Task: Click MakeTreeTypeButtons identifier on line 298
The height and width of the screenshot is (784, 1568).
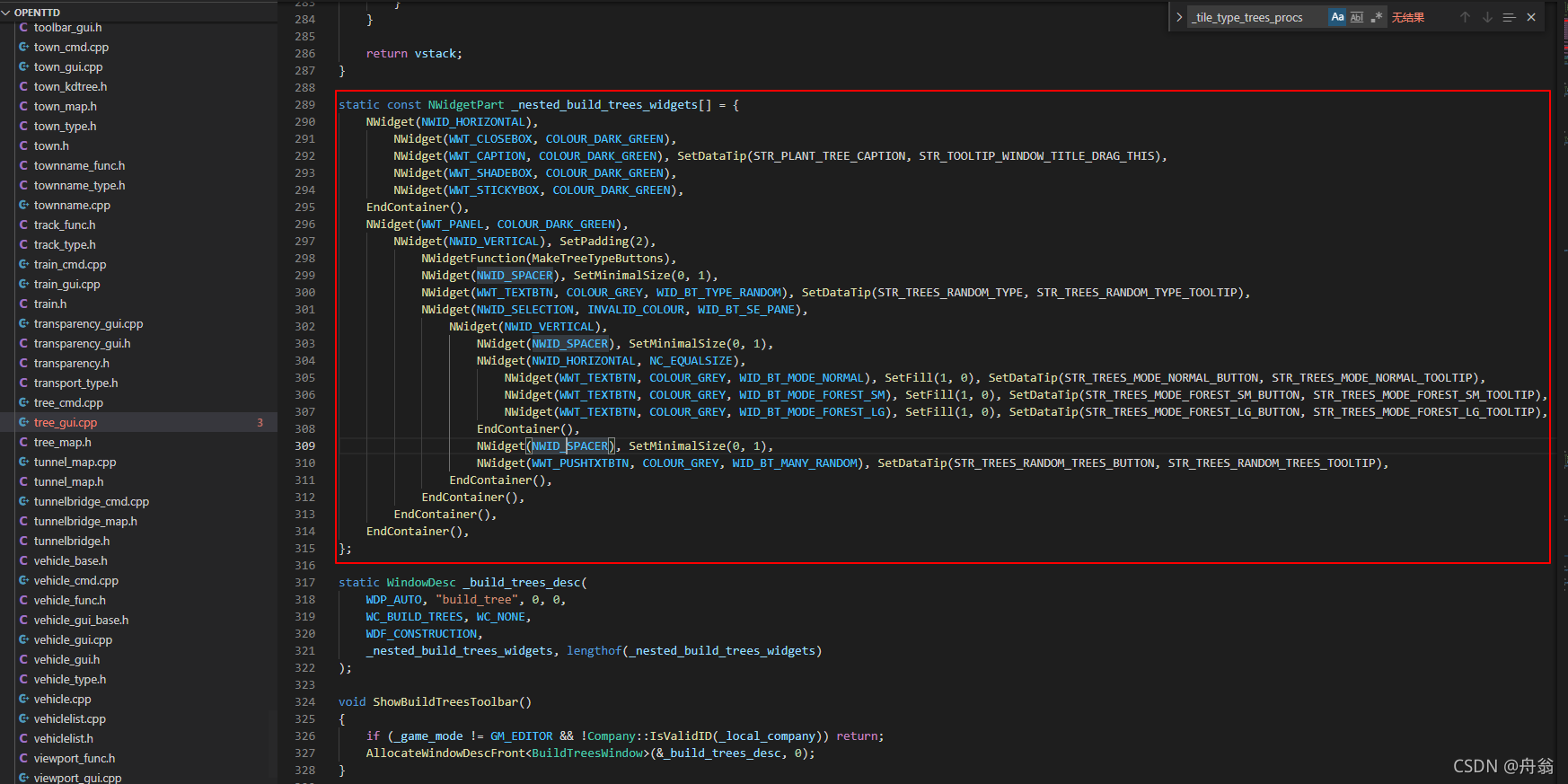Action: coord(597,259)
